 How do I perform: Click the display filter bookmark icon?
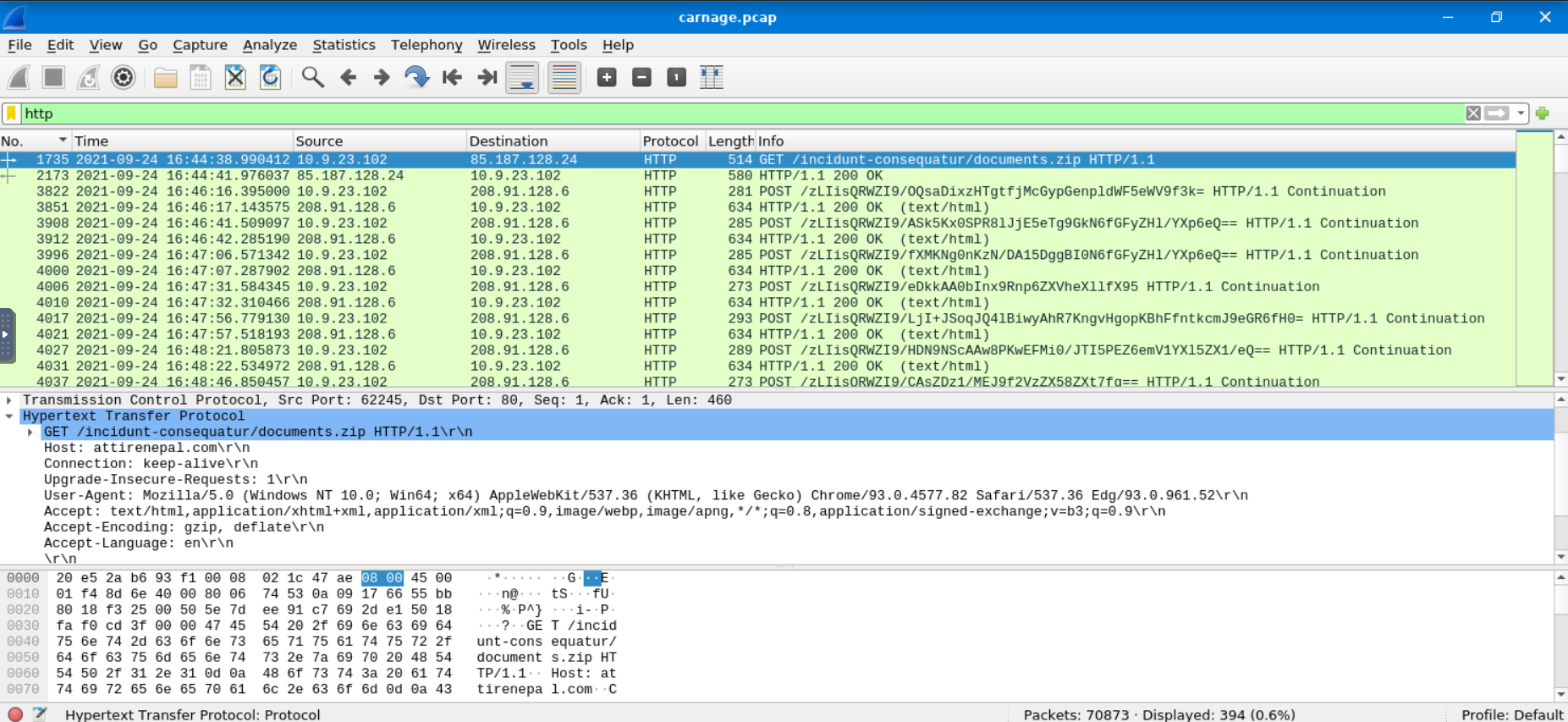point(11,113)
